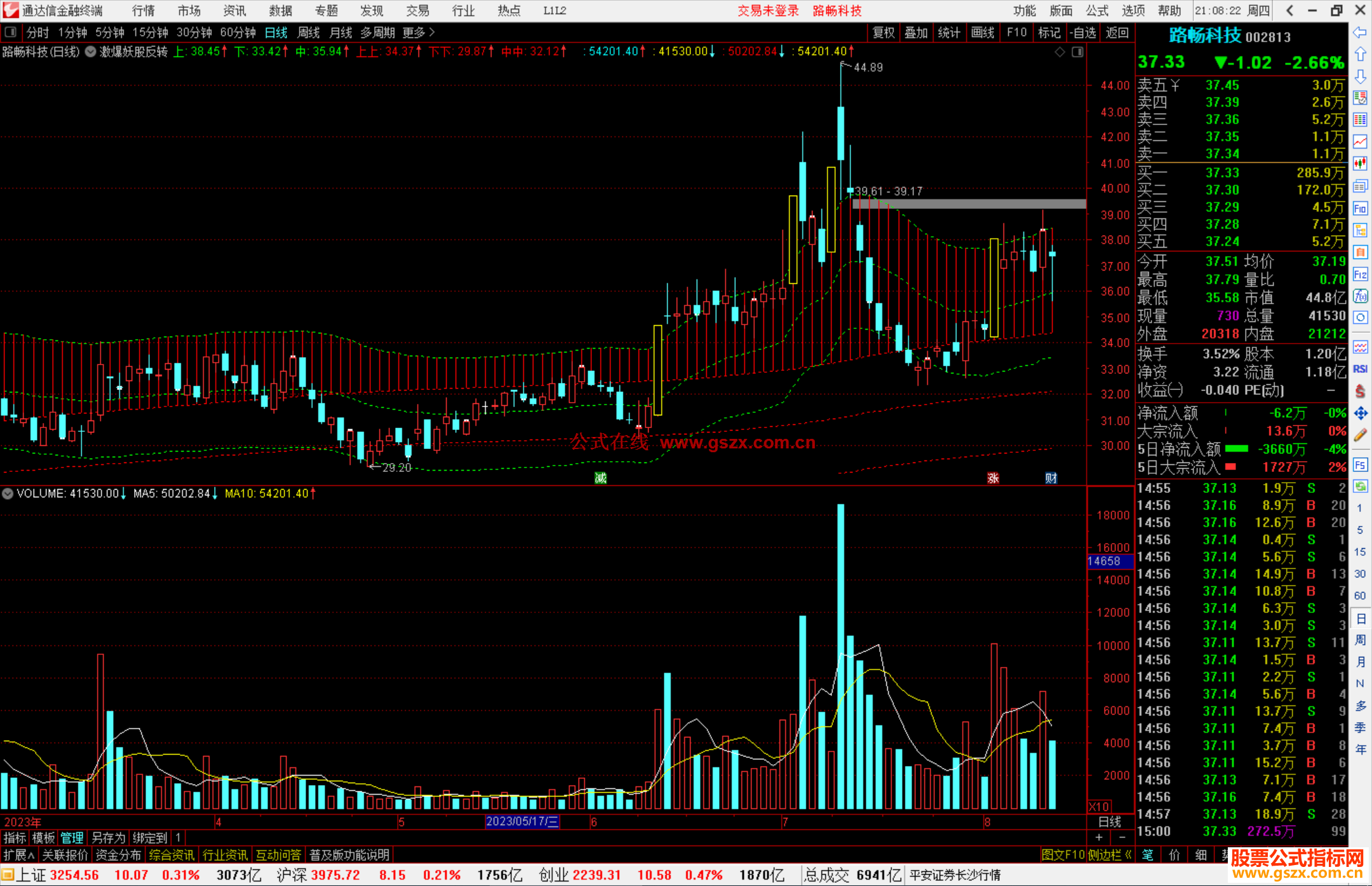Click the circle drawing sidebar icon
This screenshot has width=1372, height=886.
point(1359,318)
